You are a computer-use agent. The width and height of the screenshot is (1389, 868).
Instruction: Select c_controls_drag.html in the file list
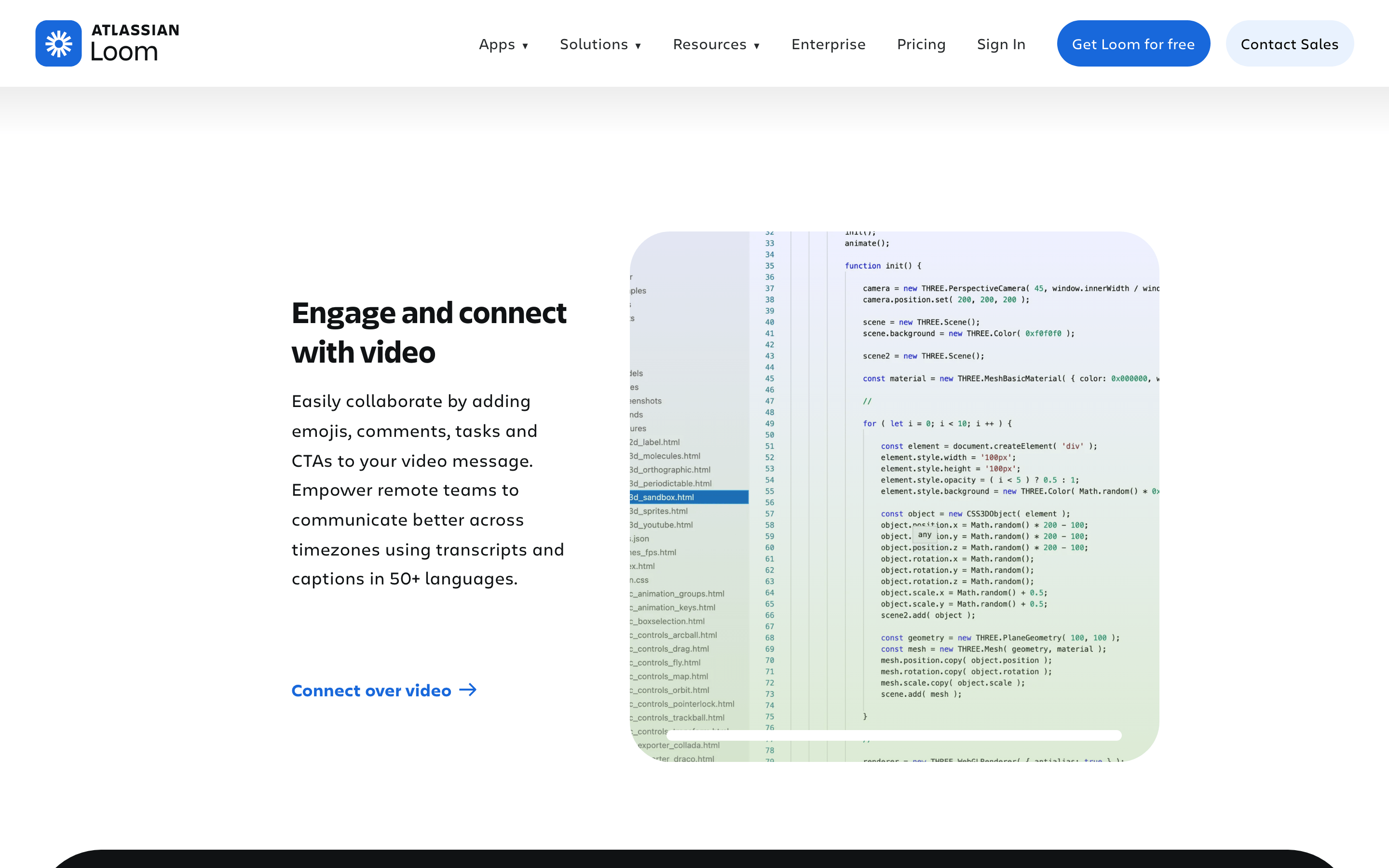[669, 649]
